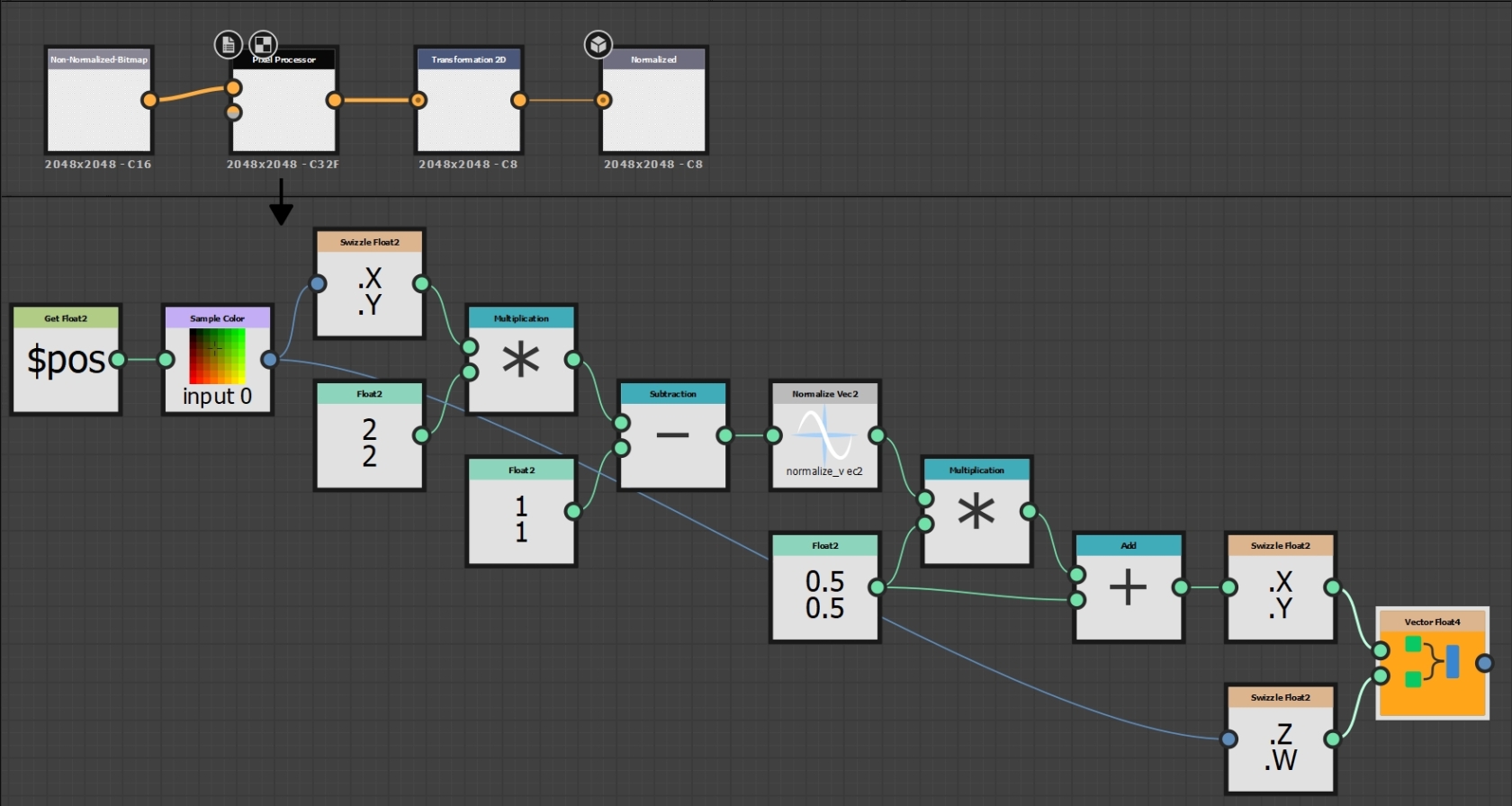This screenshot has height=806, width=1512.
Task: Click the checker badge icon above Pixel Processor
Action: [x=263, y=44]
